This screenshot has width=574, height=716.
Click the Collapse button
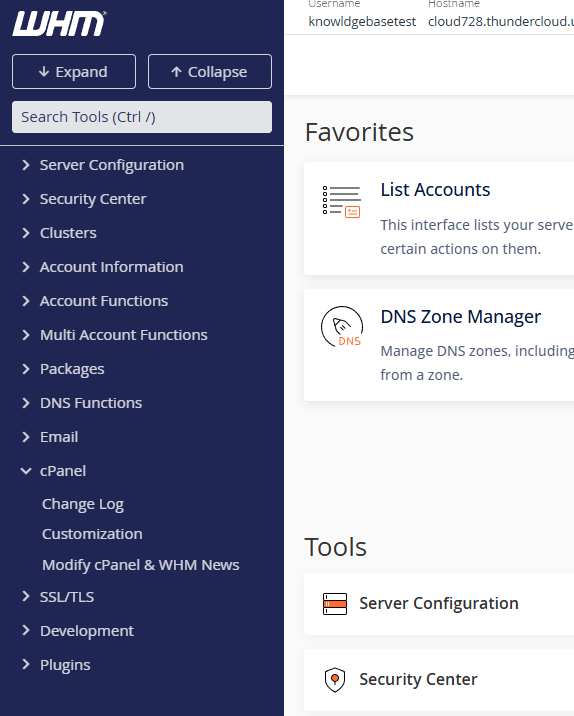point(210,72)
